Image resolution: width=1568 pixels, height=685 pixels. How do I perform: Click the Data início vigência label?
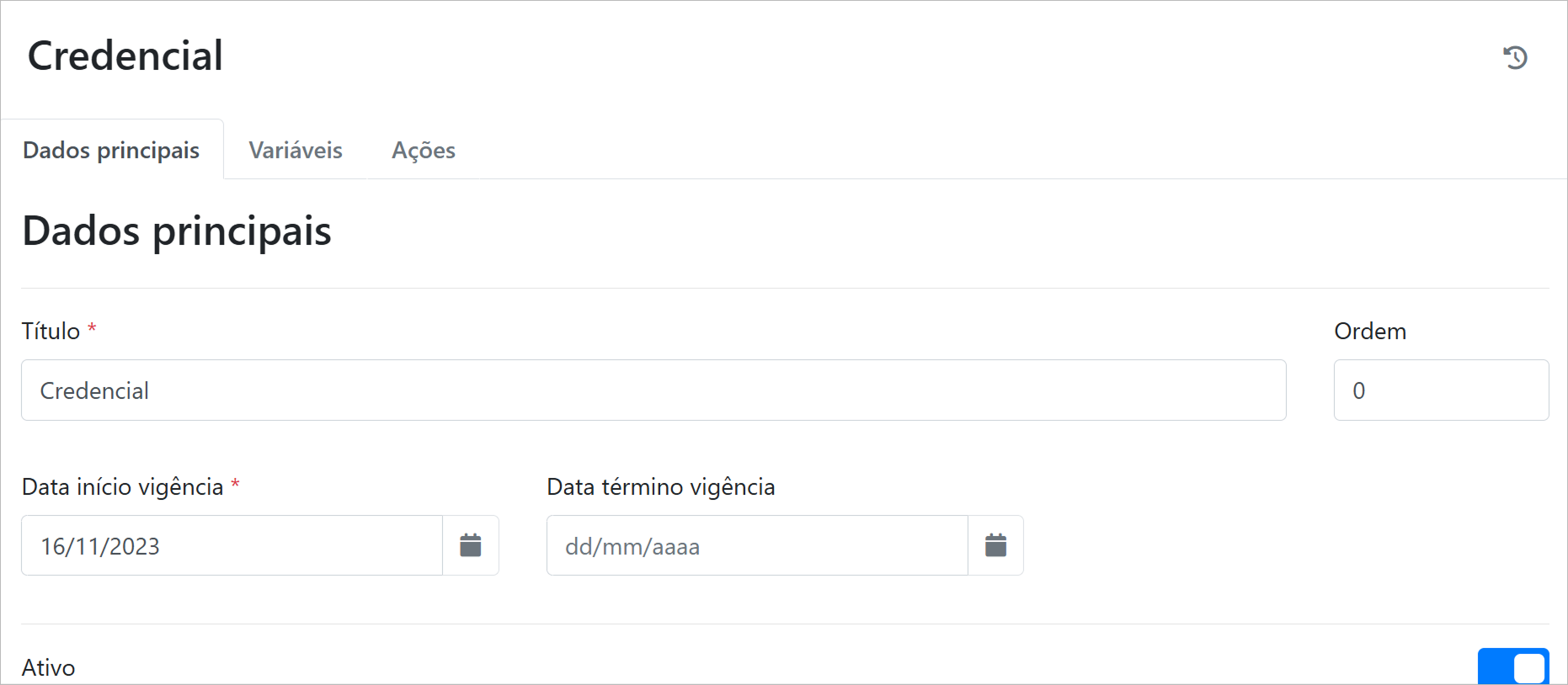pos(123,487)
